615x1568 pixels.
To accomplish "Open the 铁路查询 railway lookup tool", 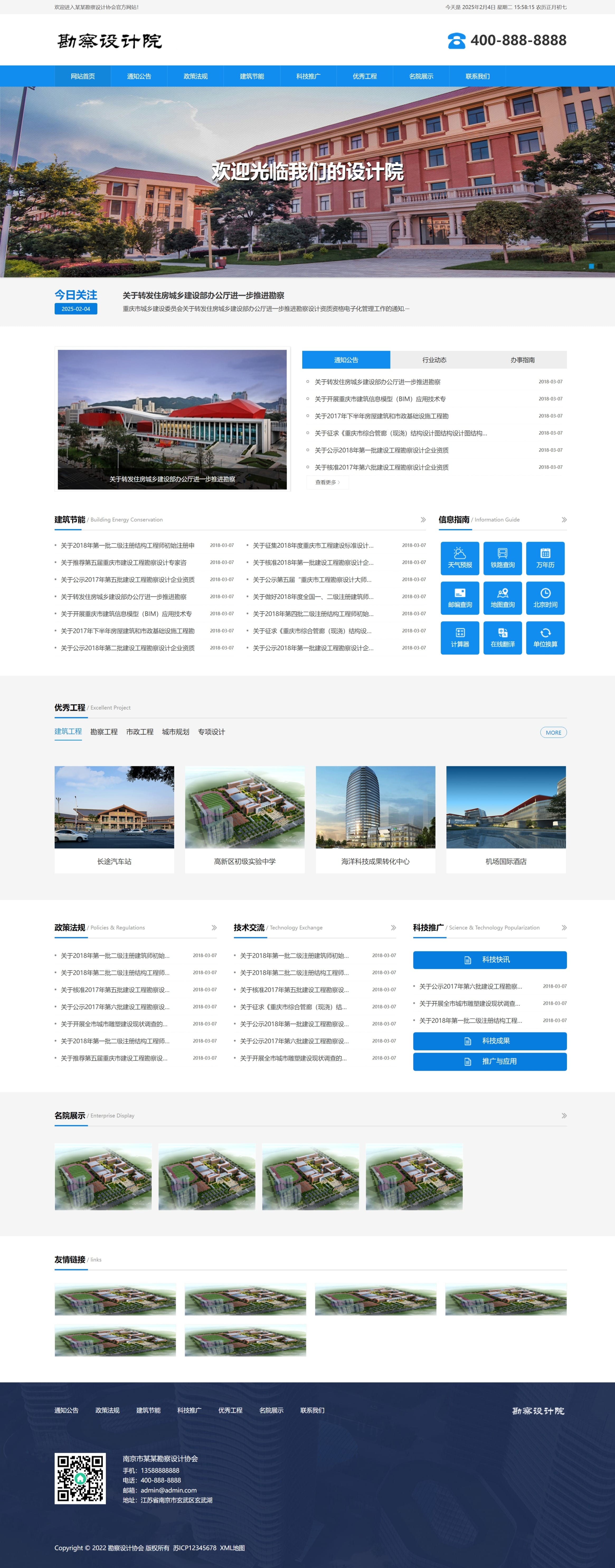I will 503,558.
